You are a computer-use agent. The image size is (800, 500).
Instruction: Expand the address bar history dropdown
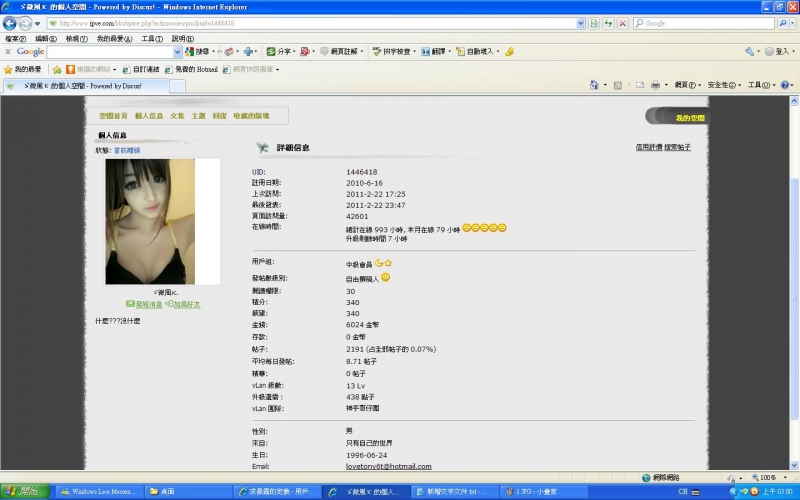click(581, 23)
